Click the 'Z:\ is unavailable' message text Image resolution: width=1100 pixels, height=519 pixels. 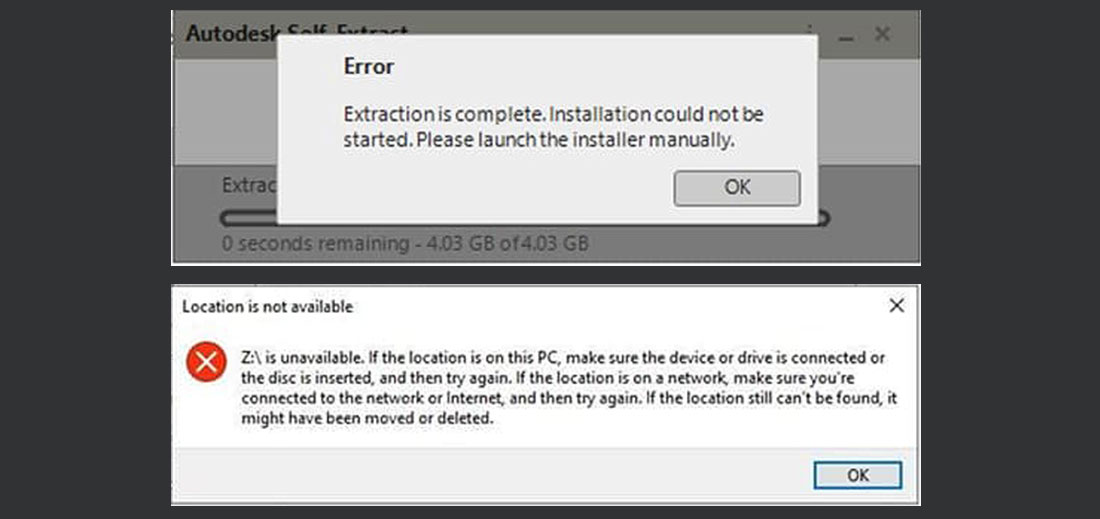pyautogui.click(x=302, y=358)
